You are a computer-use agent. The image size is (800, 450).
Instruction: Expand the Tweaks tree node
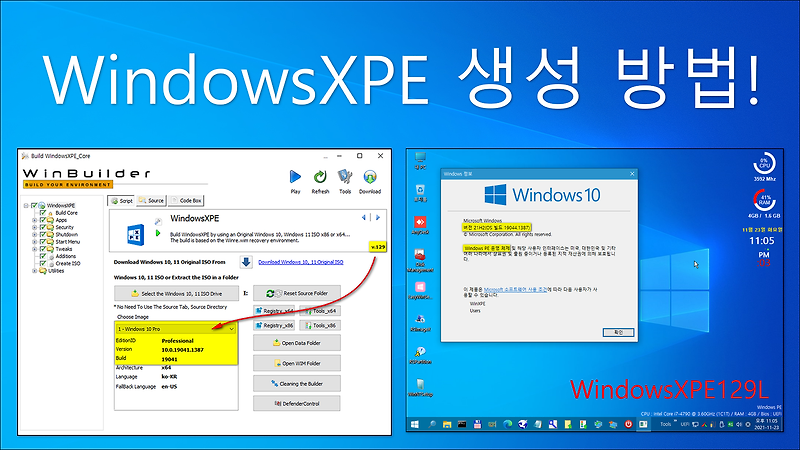pyautogui.click(x=35, y=249)
